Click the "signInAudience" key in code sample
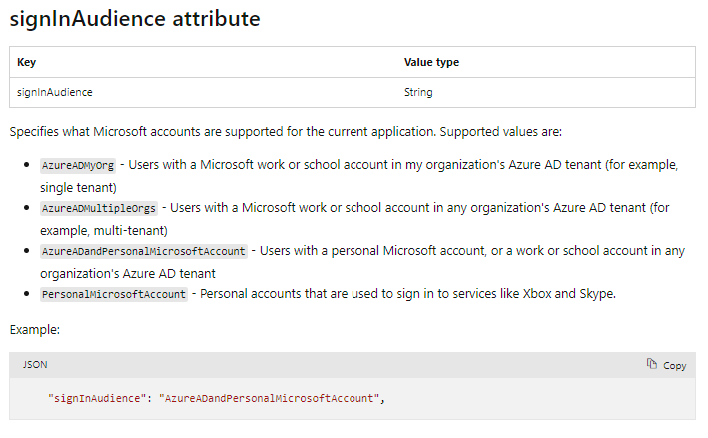Image resolution: width=708 pixels, height=438 pixels. 97,398
